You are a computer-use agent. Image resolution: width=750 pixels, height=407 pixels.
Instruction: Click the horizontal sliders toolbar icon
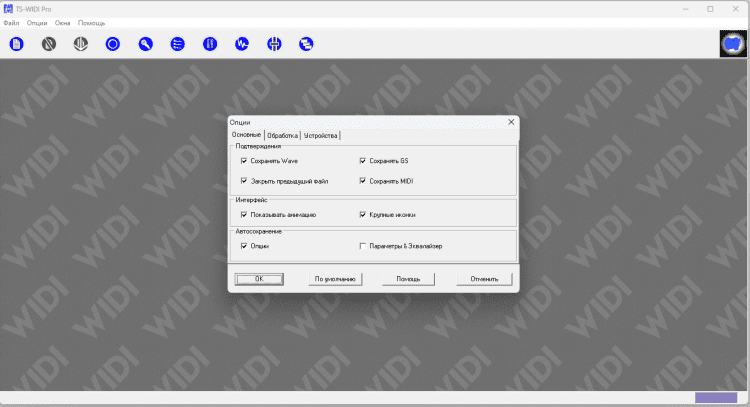(177, 44)
